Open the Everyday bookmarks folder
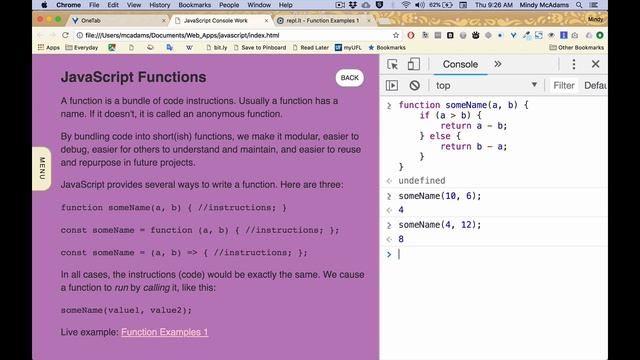The image size is (640, 360). [x=82, y=47]
